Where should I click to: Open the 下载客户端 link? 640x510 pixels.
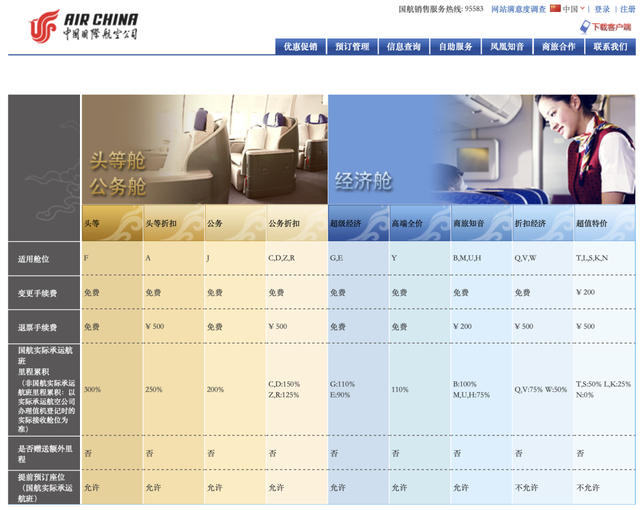point(611,27)
